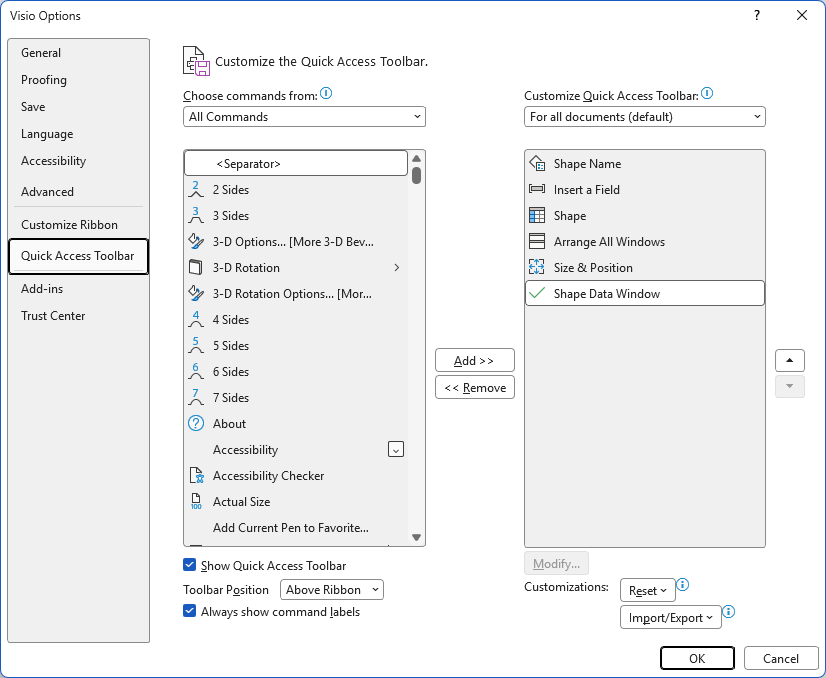The image size is (826, 678).
Task: Click the 3 Sides command icon
Action: [196, 215]
